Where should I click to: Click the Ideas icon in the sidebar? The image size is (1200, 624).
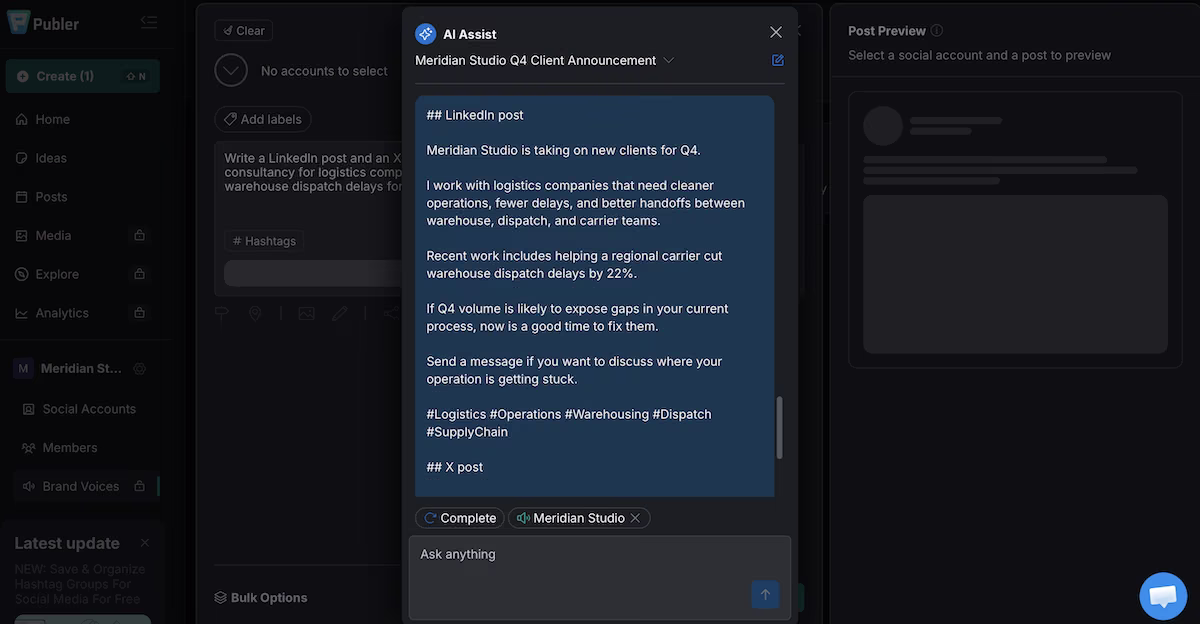(22, 158)
